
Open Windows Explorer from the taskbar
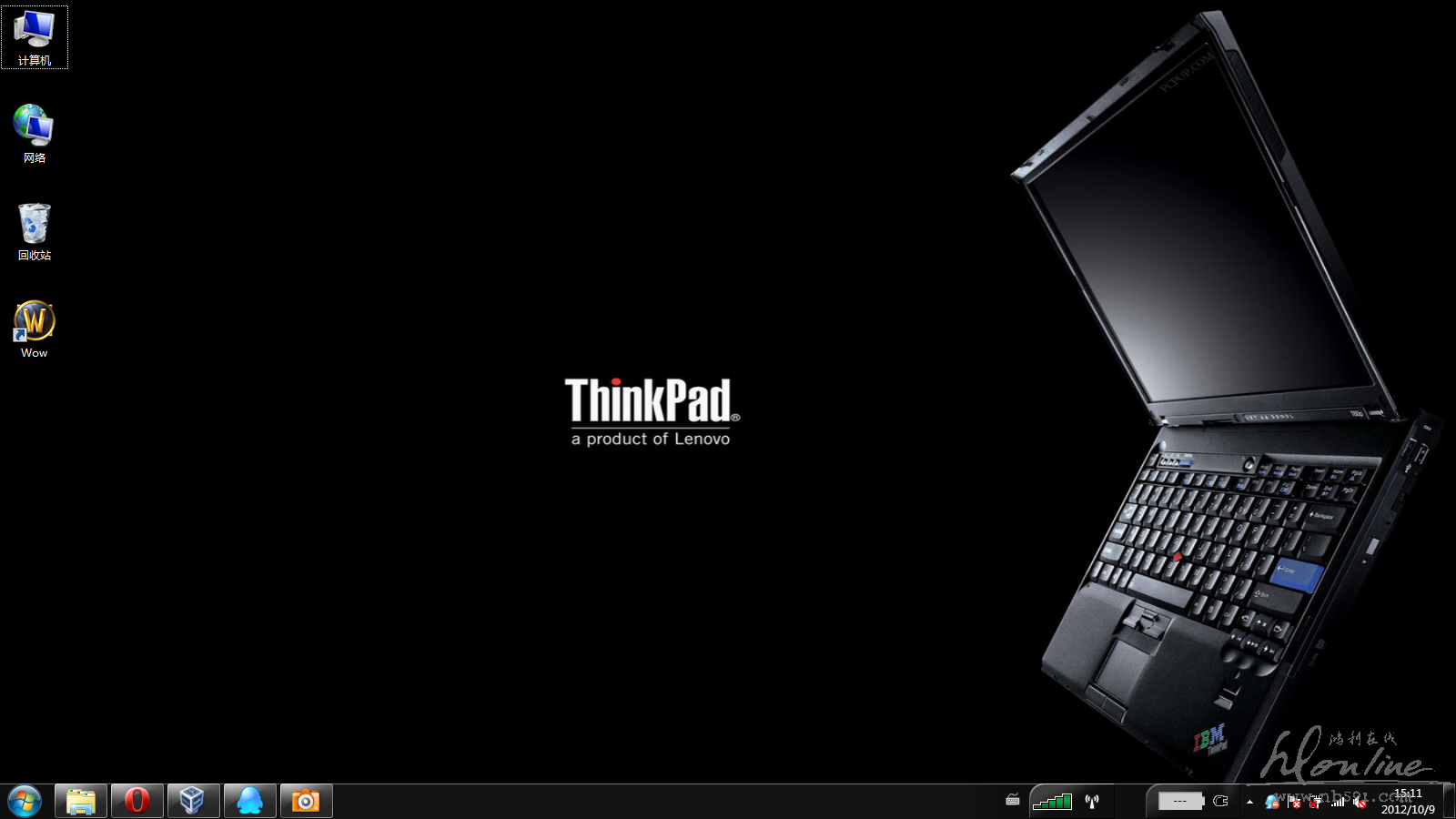pyautogui.click(x=81, y=802)
